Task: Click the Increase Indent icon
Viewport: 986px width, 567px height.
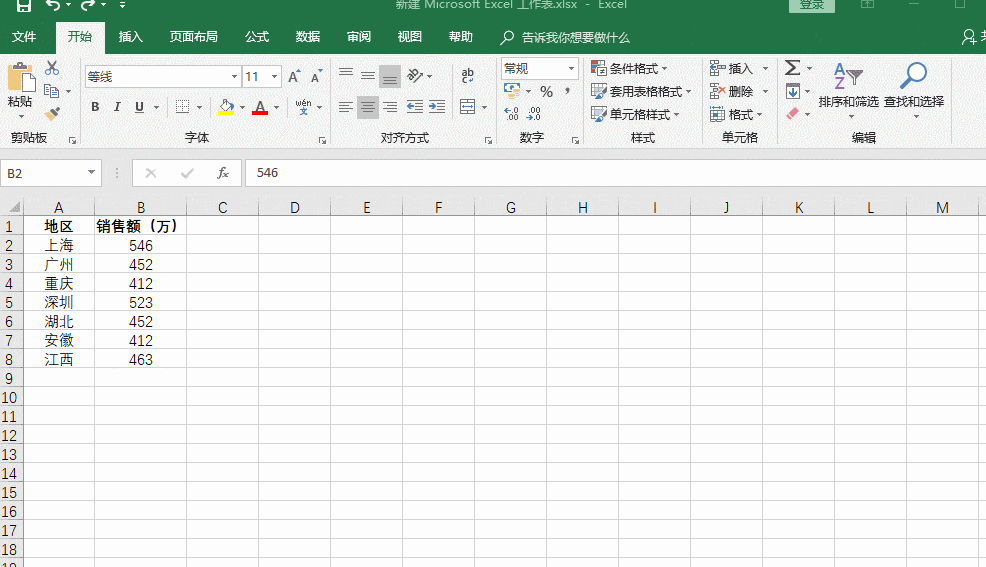Action: [437, 107]
